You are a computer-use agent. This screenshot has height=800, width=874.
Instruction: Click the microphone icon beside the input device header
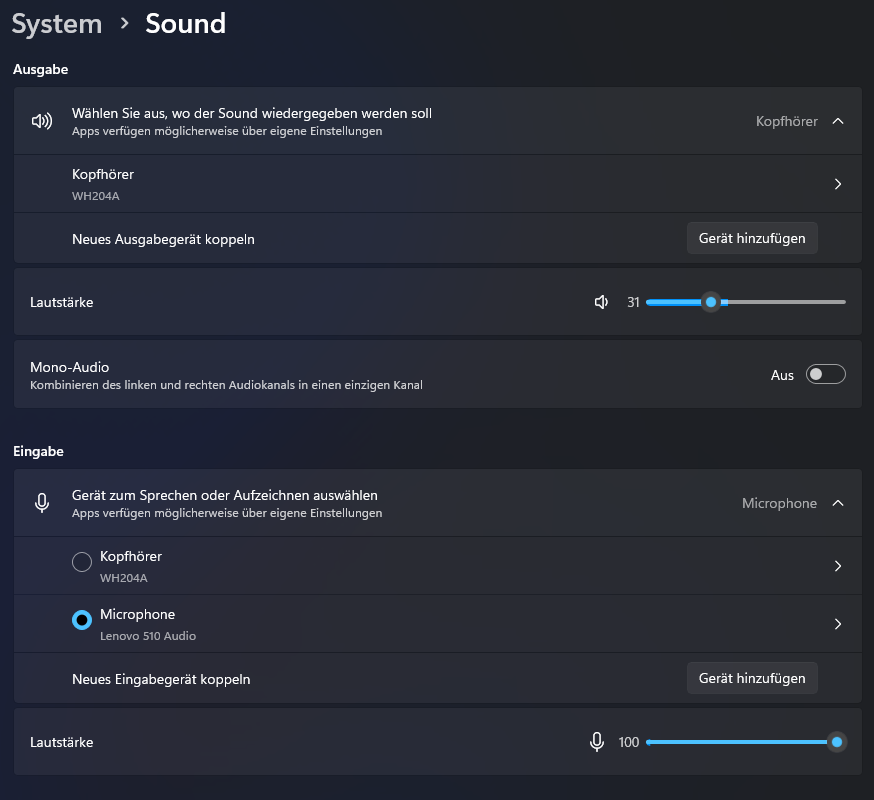pos(42,503)
